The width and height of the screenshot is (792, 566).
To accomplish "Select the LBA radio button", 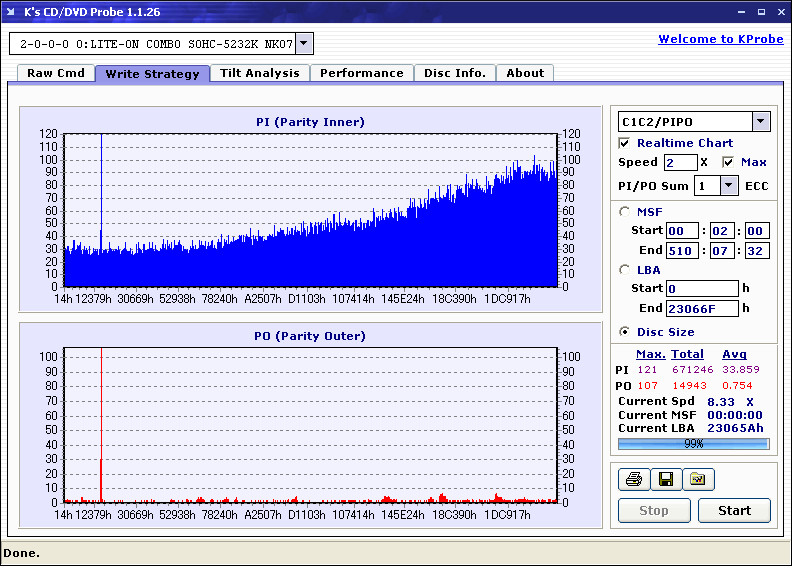I will [x=625, y=269].
